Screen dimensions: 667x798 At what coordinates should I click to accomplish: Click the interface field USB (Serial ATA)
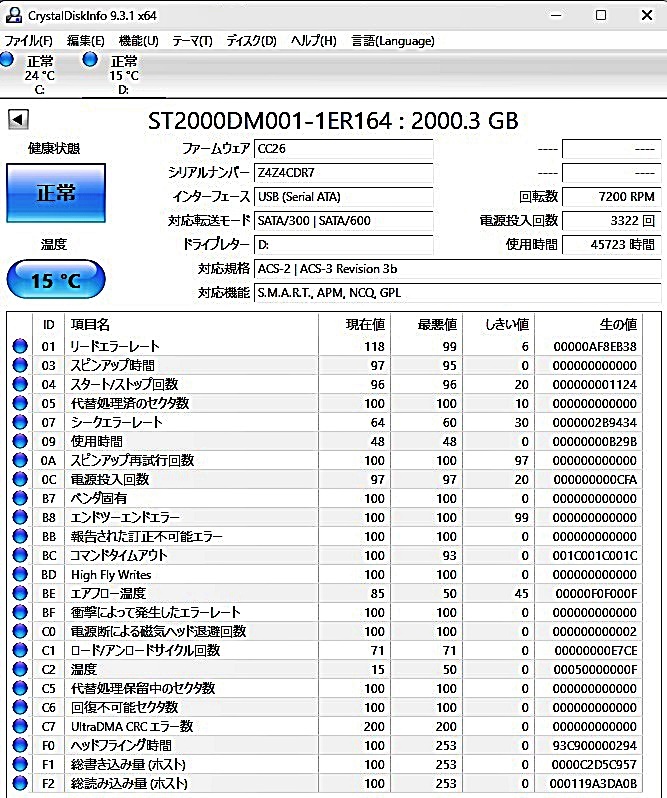(343, 196)
